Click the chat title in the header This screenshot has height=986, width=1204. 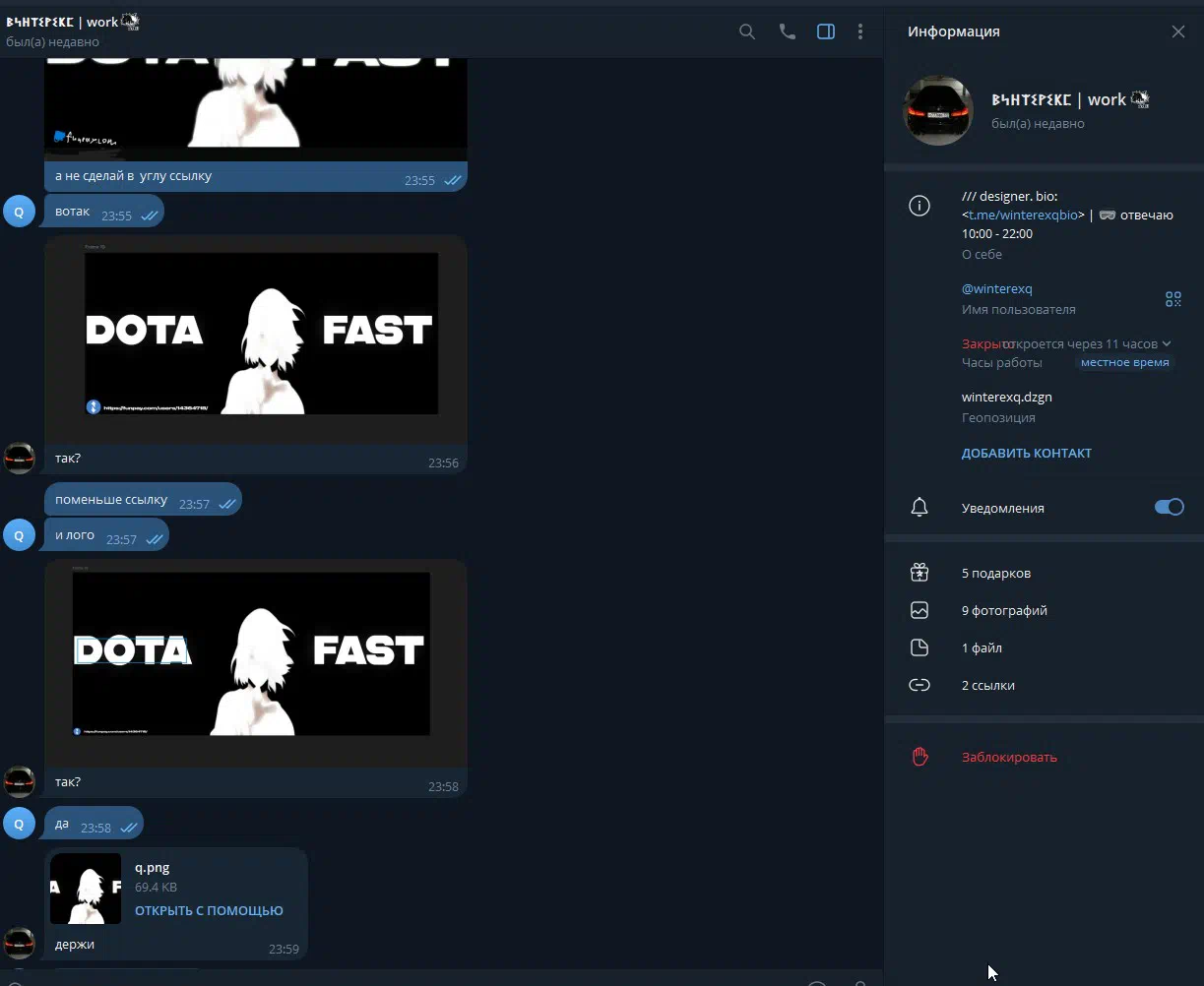coord(73,21)
